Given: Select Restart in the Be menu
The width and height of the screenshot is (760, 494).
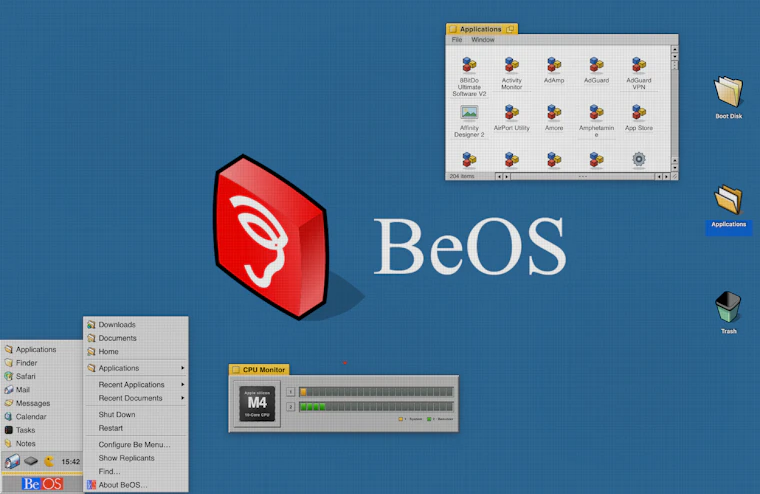Looking at the screenshot, I should click(136, 428).
